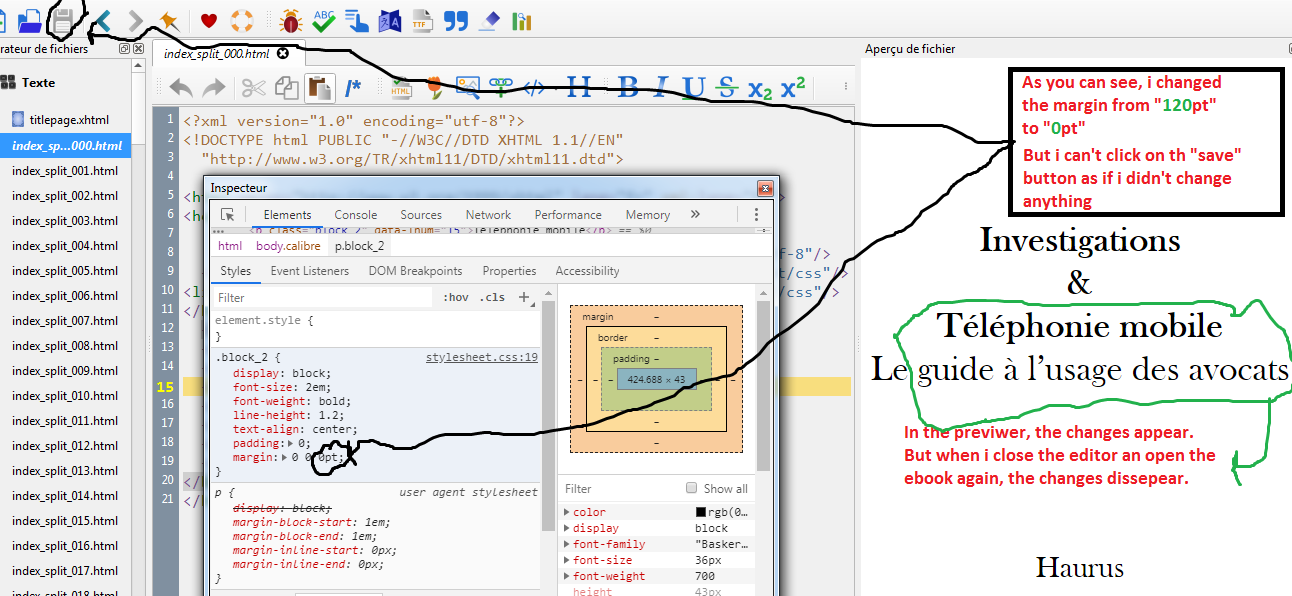Apply bold formatting with the B icon

[628, 88]
